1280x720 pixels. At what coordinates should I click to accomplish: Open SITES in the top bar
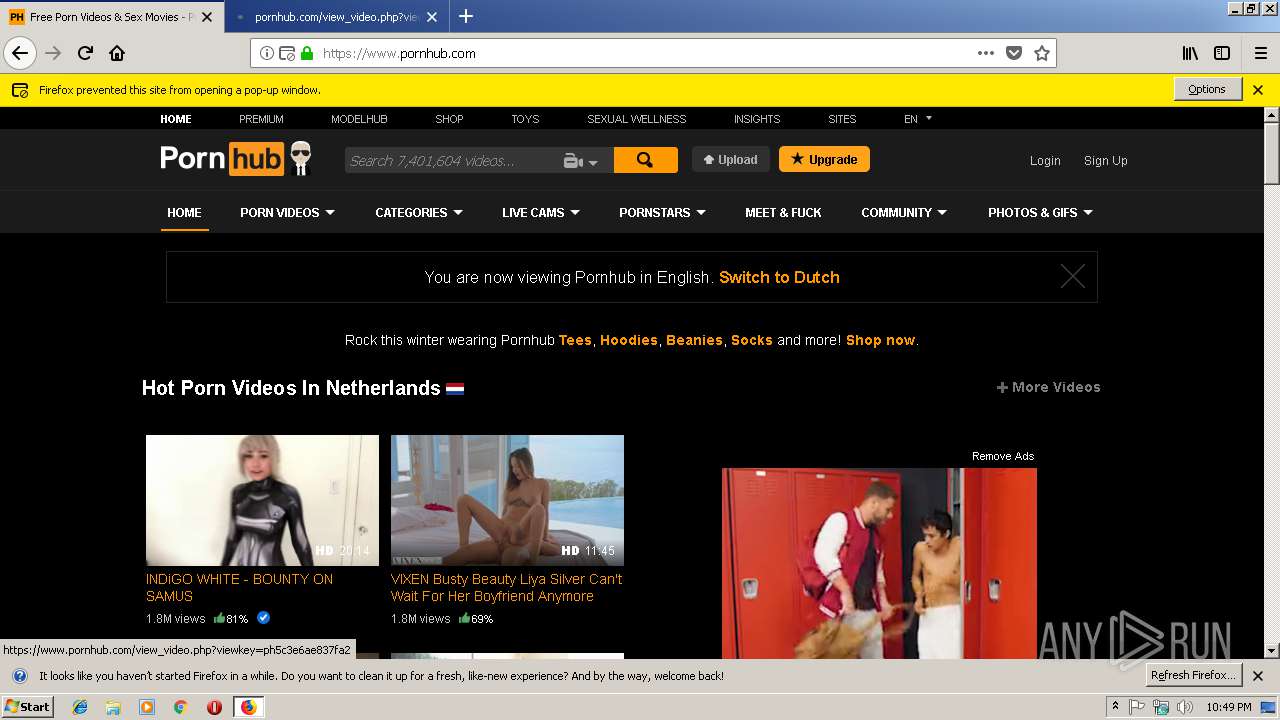pyautogui.click(x=842, y=119)
